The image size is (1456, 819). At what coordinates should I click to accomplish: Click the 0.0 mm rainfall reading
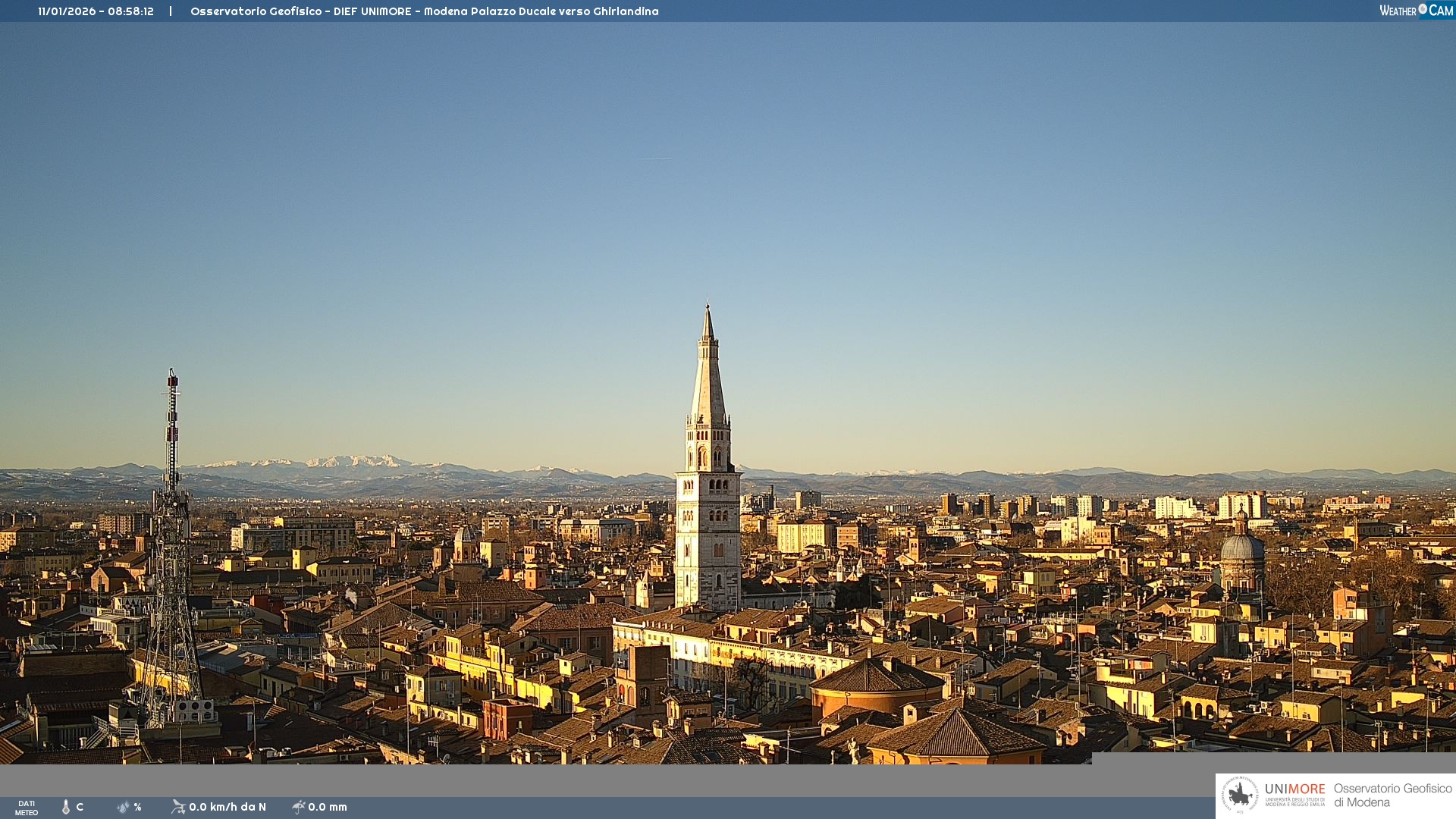(328, 807)
